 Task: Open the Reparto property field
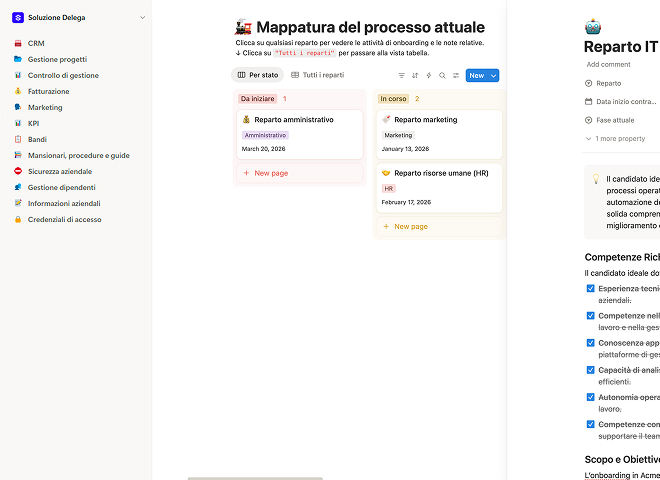pos(603,83)
